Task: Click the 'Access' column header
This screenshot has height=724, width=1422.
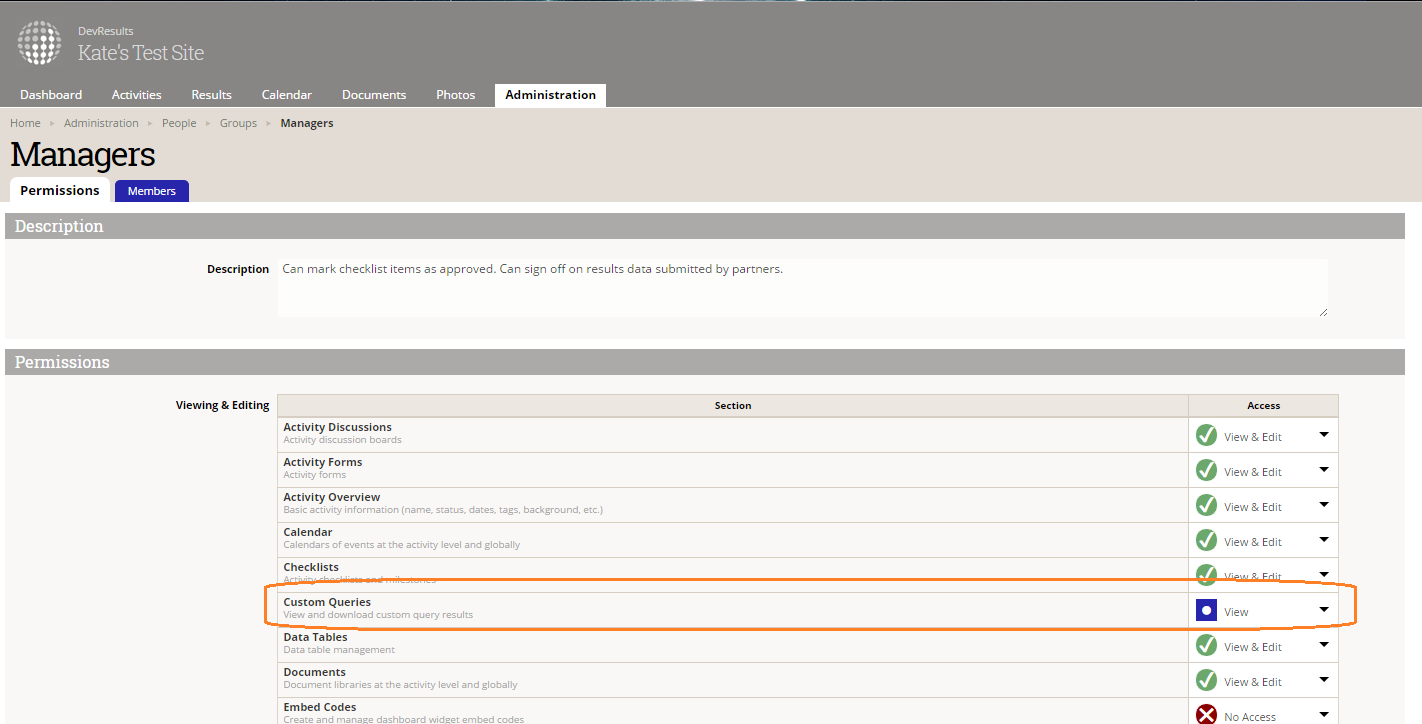Action: click(1263, 406)
